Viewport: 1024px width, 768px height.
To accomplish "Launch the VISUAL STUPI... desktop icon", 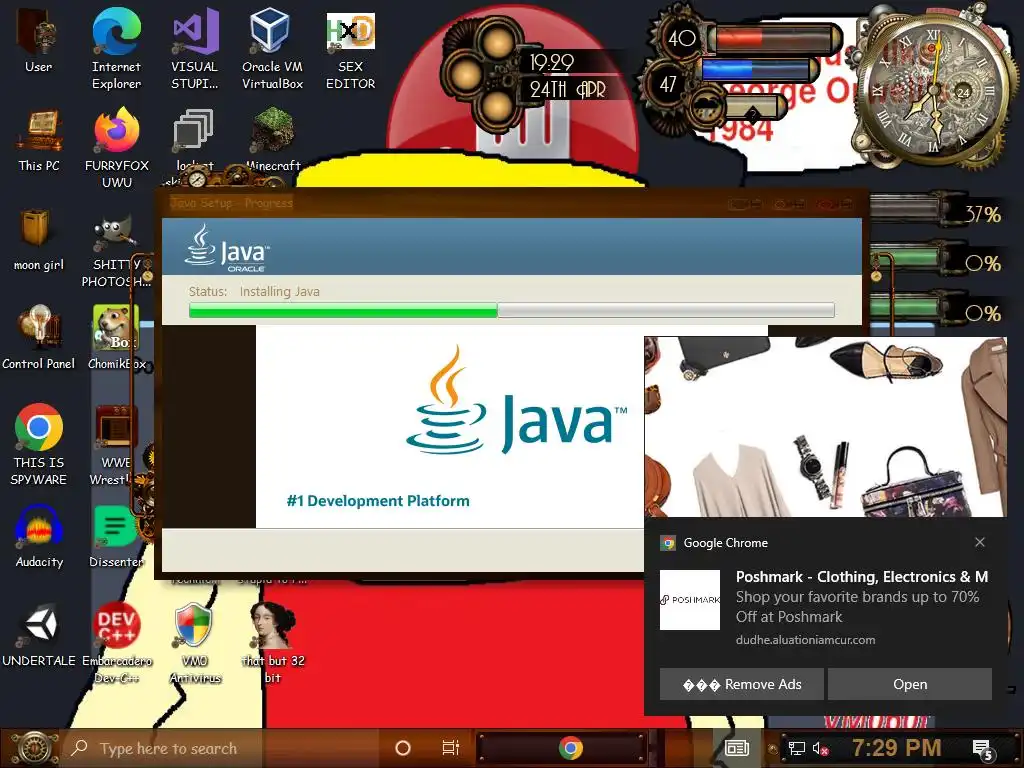I will tap(195, 49).
